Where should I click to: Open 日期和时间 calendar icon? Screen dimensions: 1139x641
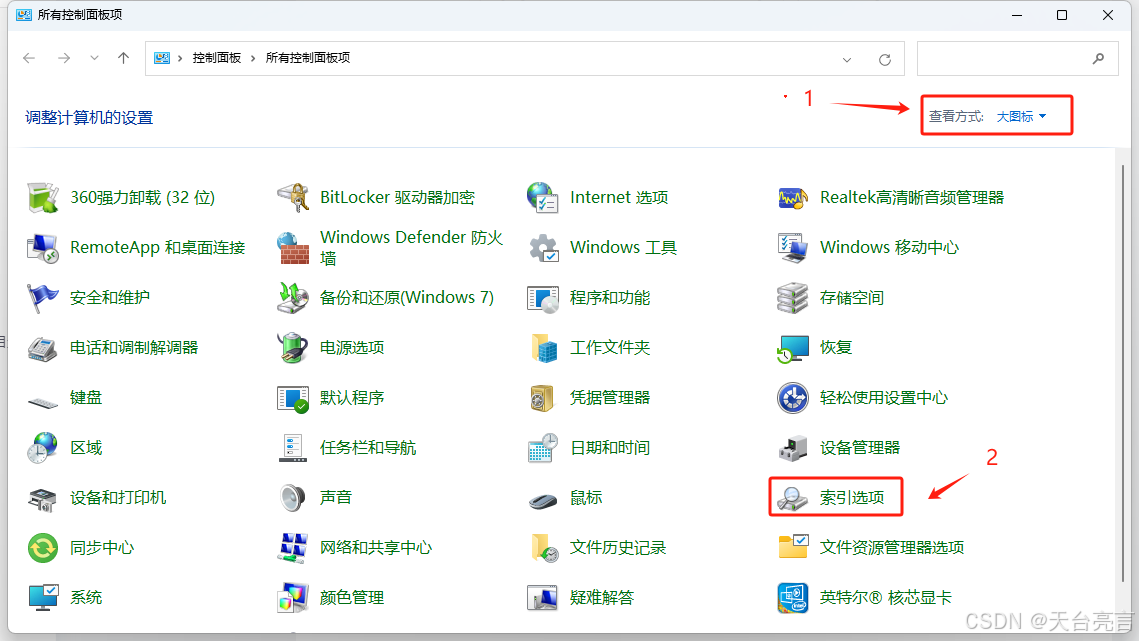click(543, 448)
